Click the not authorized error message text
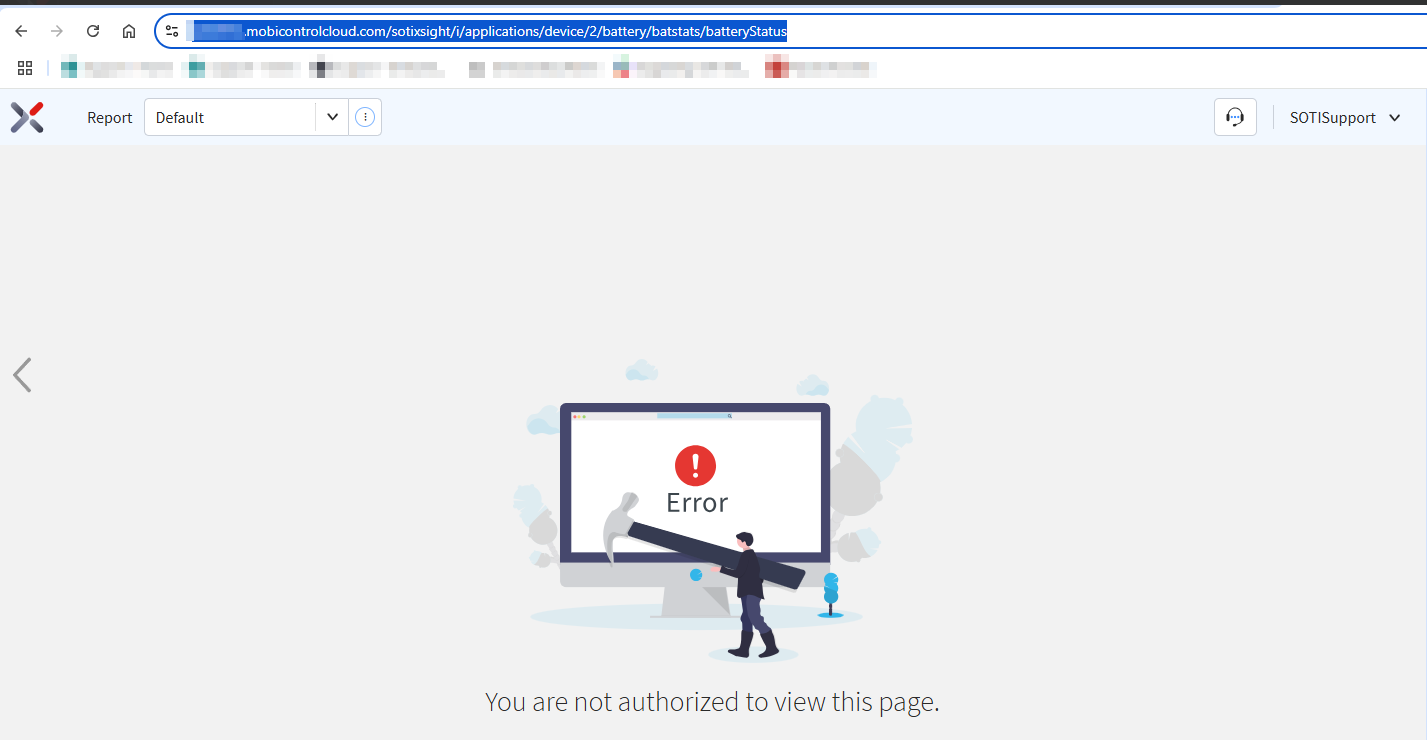 pyautogui.click(x=711, y=701)
